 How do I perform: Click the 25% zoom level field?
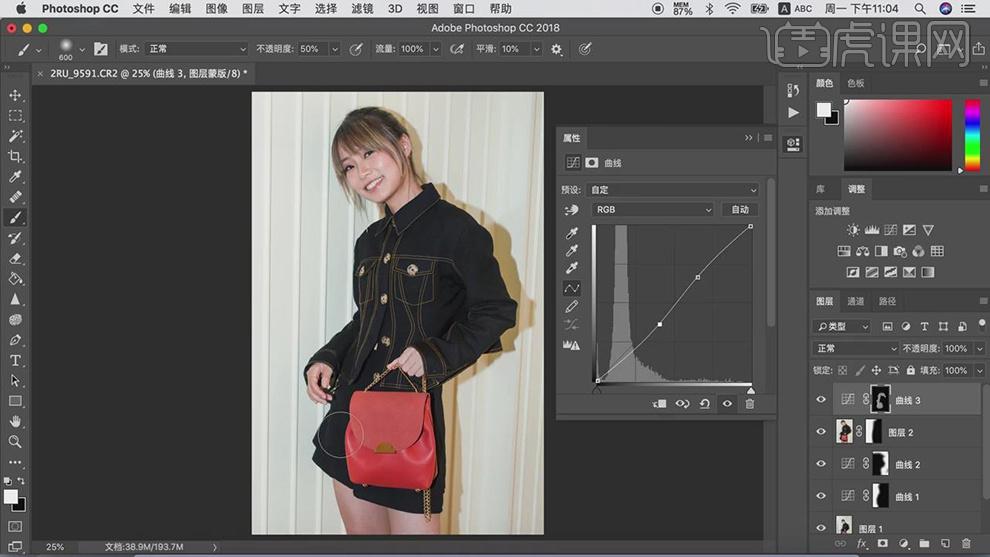point(55,547)
